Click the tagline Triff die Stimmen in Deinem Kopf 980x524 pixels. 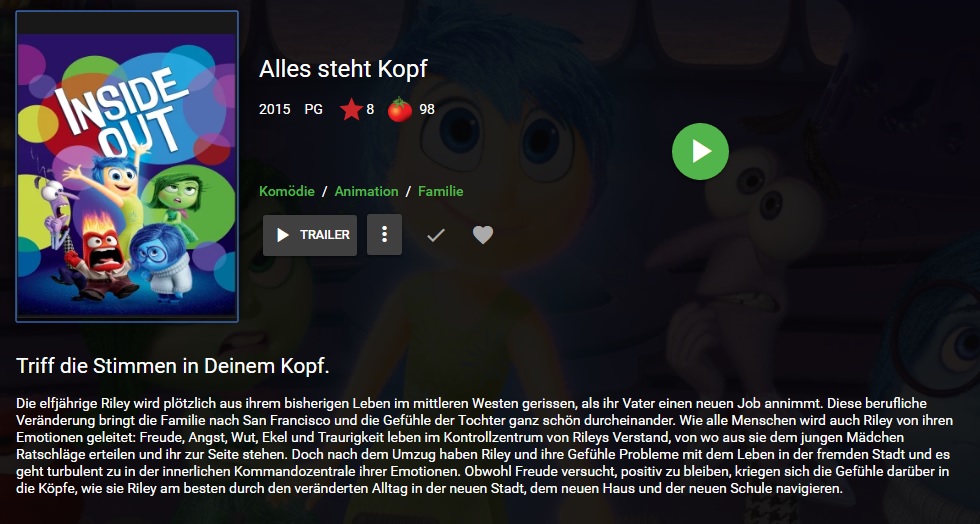[172, 366]
